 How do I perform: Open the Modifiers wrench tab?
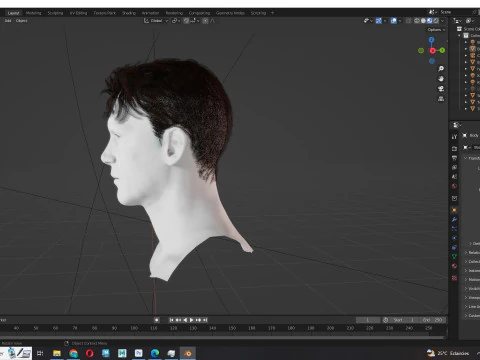tap(454, 219)
